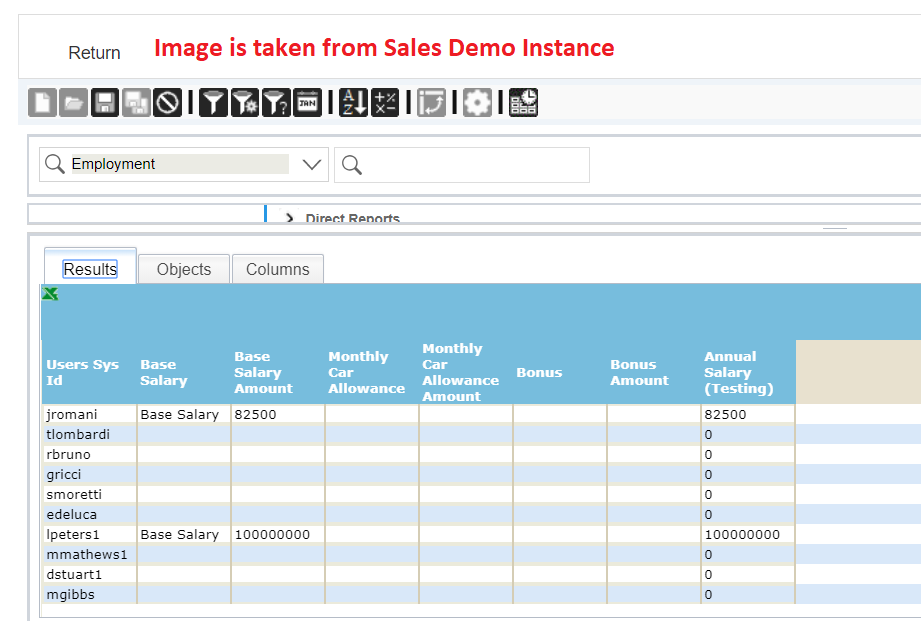
Task: Click the Return link
Action: [94, 53]
